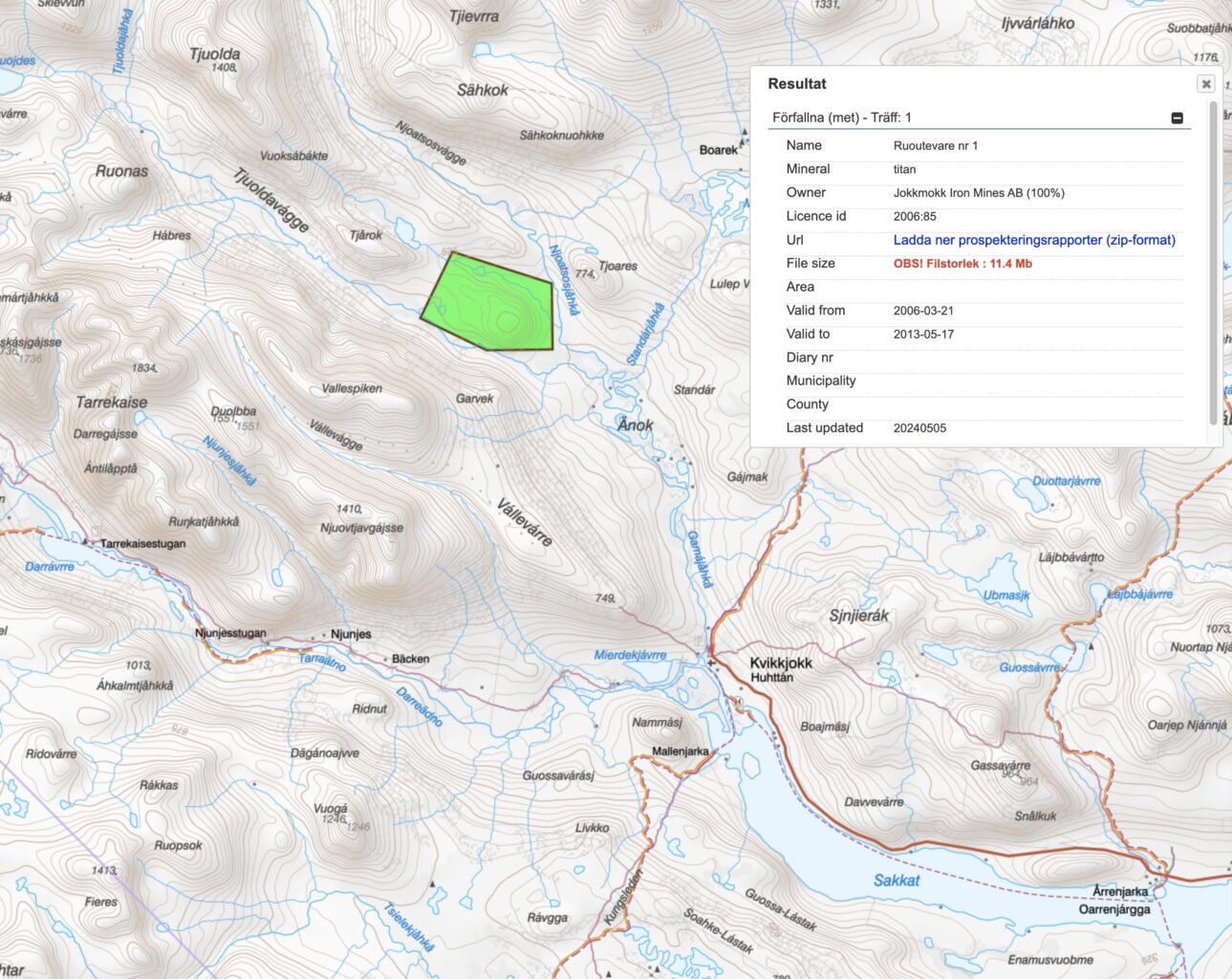
Task: Click the Jokkmokk Iron Mines AB owner value
Action: pyautogui.click(x=979, y=193)
